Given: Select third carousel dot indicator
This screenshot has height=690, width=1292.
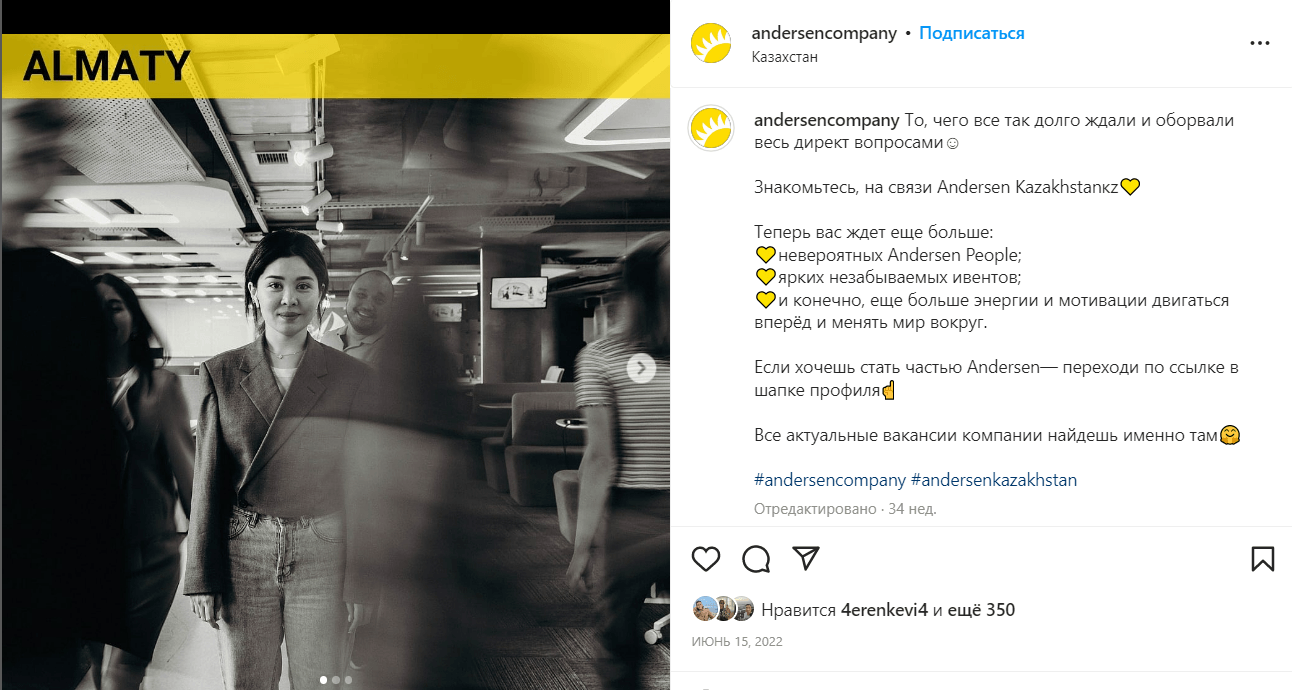Looking at the screenshot, I should click(x=348, y=680).
